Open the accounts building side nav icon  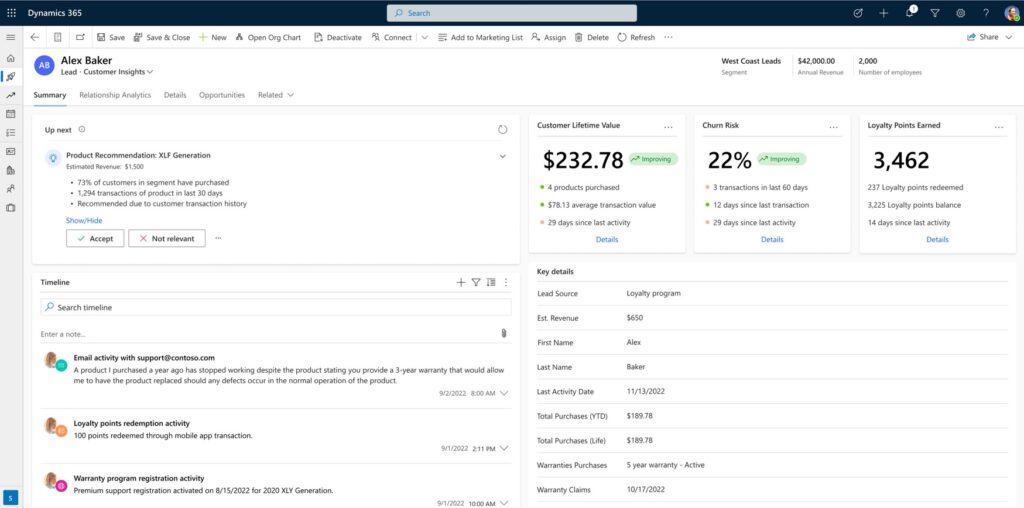10,170
